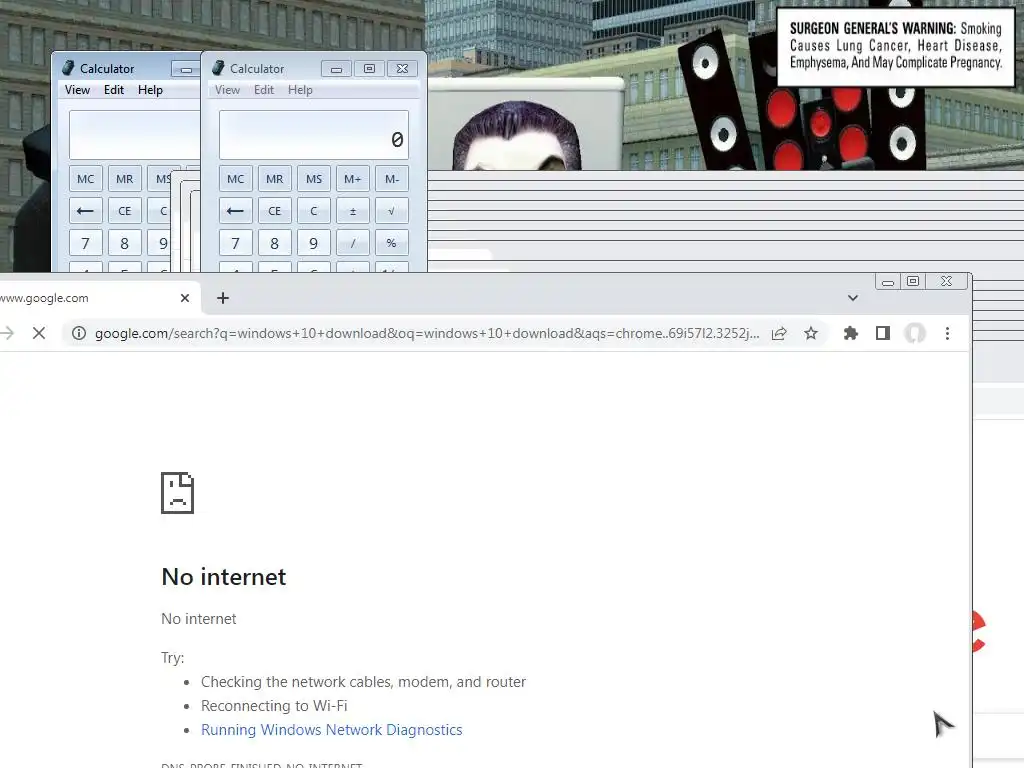The image size is (1024, 768).
Task: Toggle the Chrome side panel icon
Action: 883,334
